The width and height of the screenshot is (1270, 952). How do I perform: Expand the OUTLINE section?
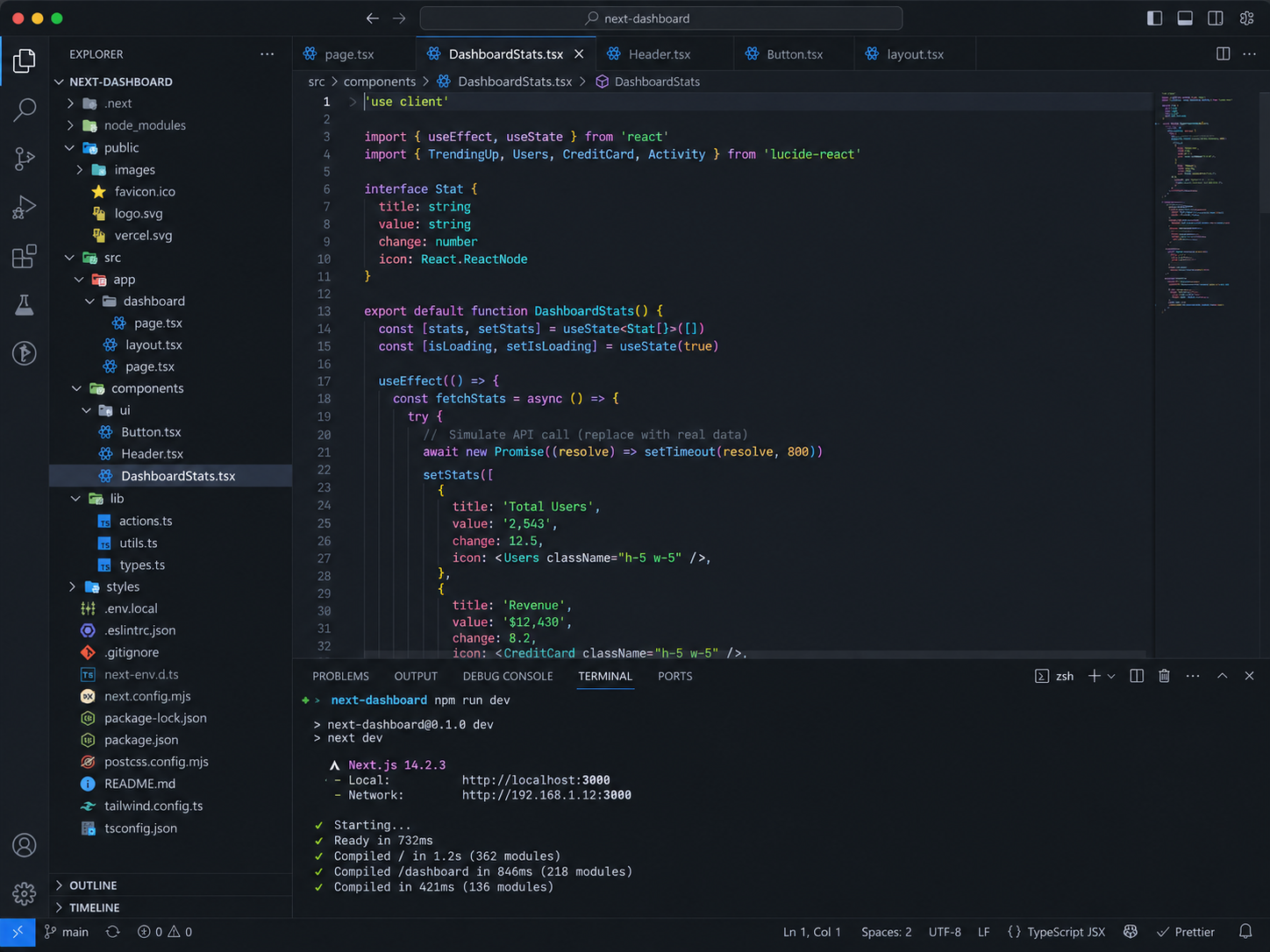point(170,885)
